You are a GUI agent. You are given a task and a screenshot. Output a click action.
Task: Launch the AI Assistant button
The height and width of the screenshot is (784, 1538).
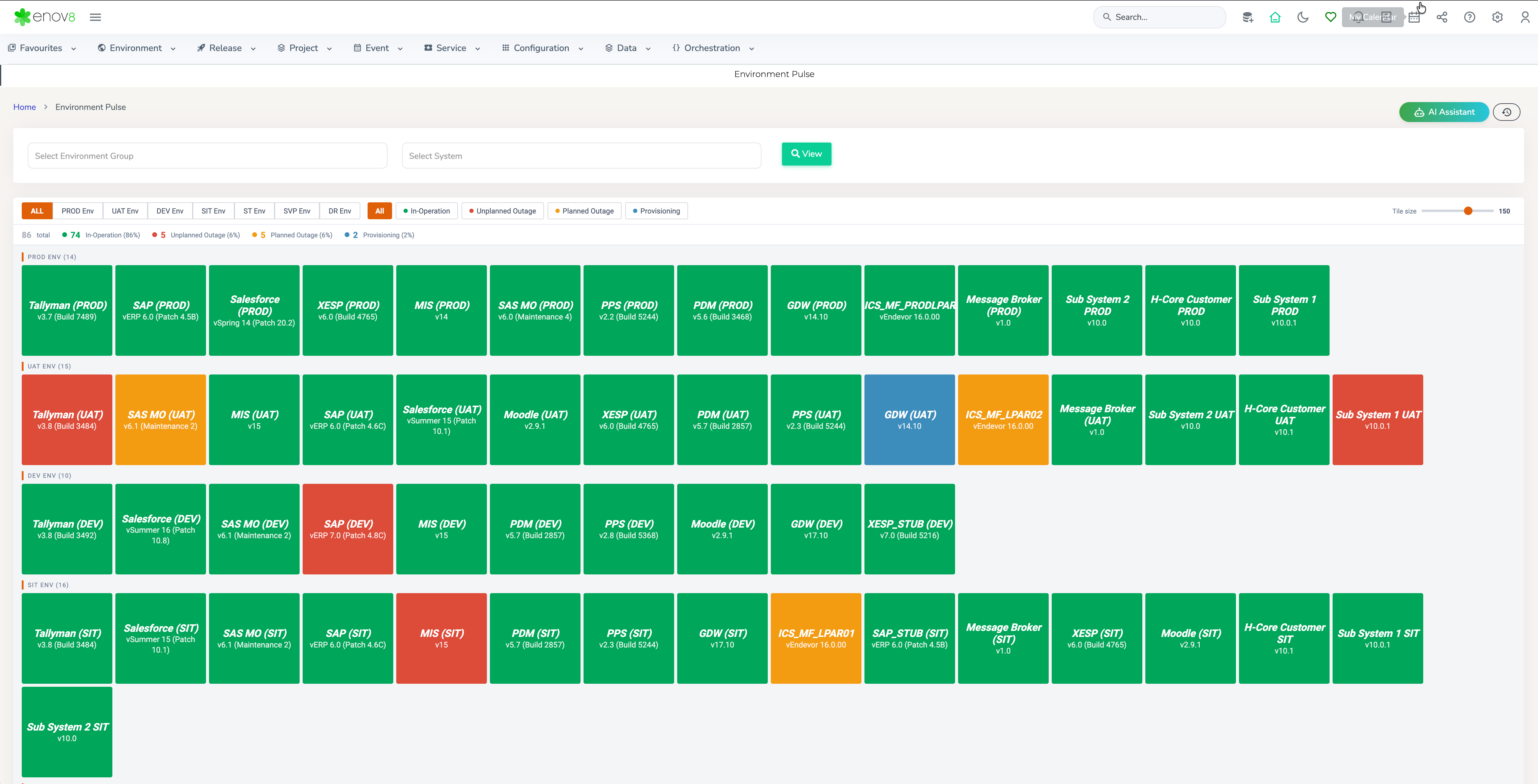[x=1444, y=112]
